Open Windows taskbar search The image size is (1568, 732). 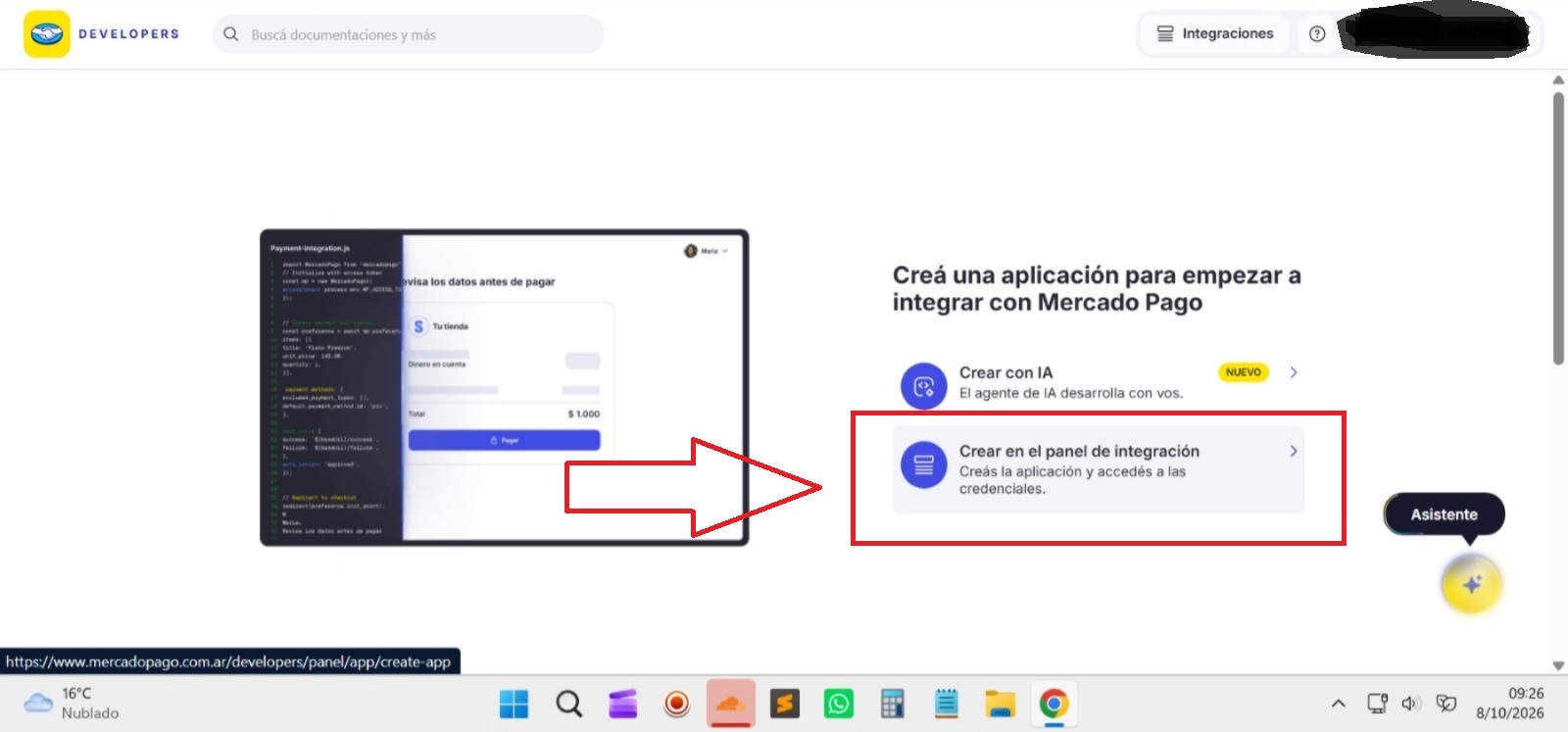click(568, 704)
